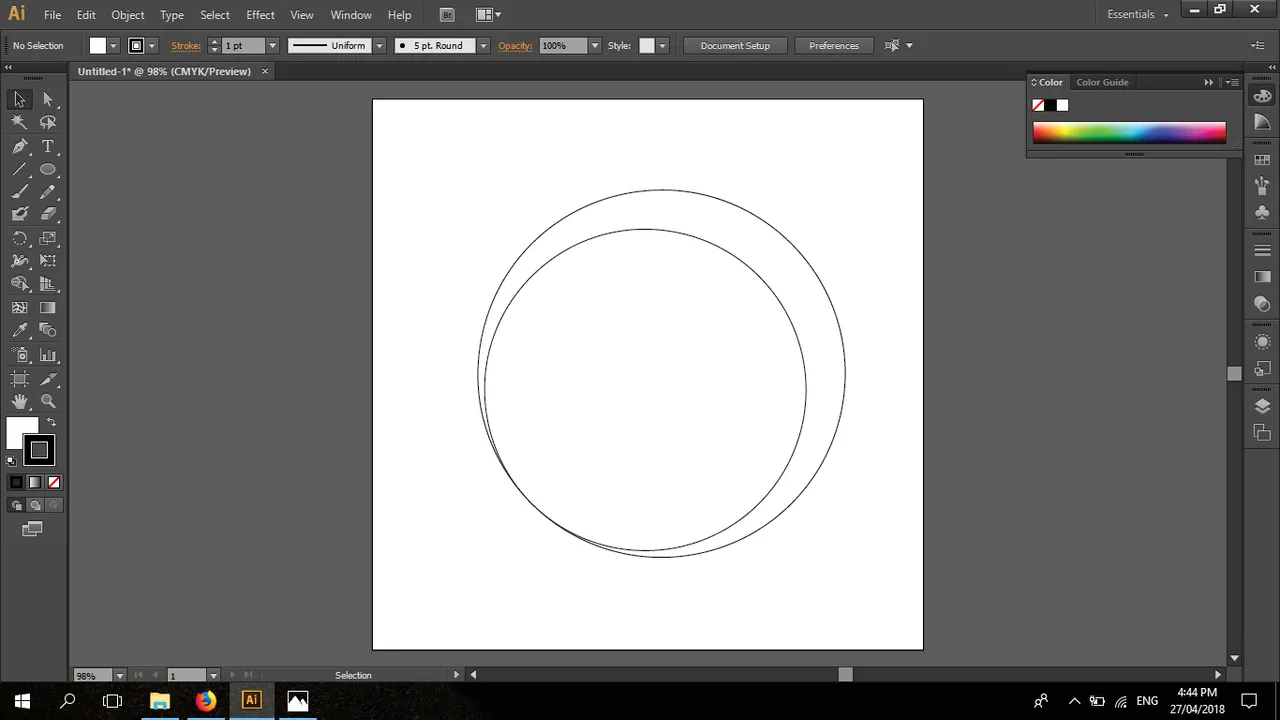The image size is (1280, 720).
Task: Open stroke color dropdown in control bar
Action: pos(152,46)
